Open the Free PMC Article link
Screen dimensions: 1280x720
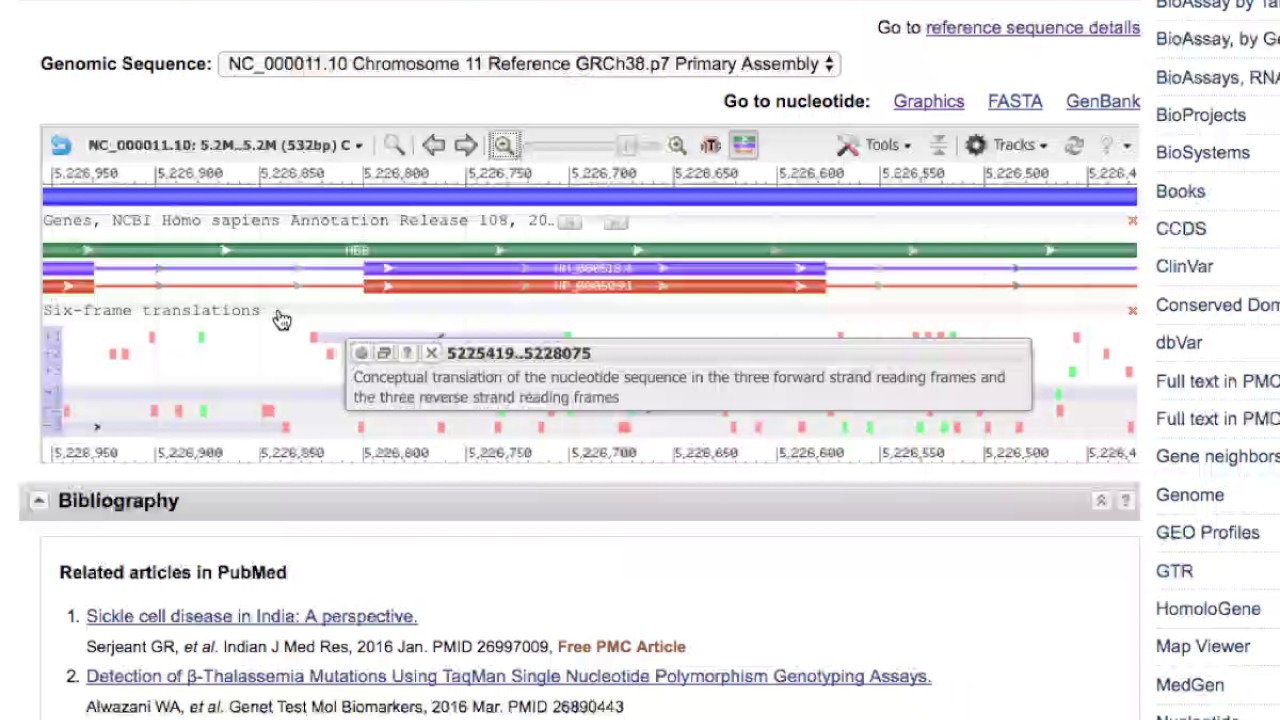coord(621,647)
